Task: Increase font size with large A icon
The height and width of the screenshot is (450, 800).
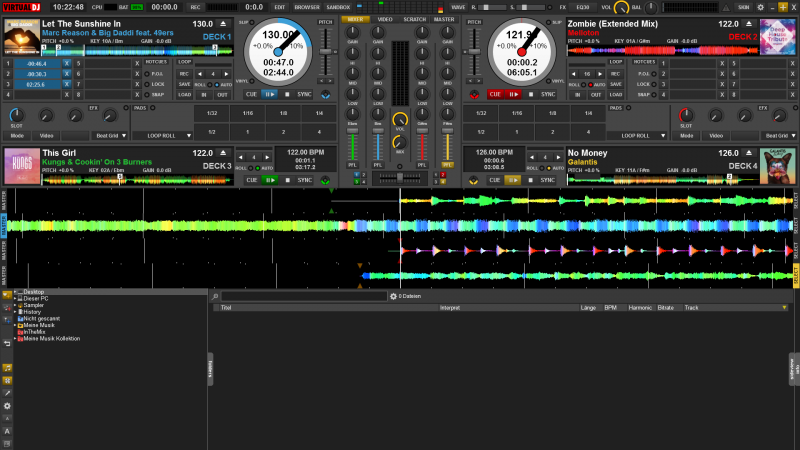Action: [x=7, y=431]
